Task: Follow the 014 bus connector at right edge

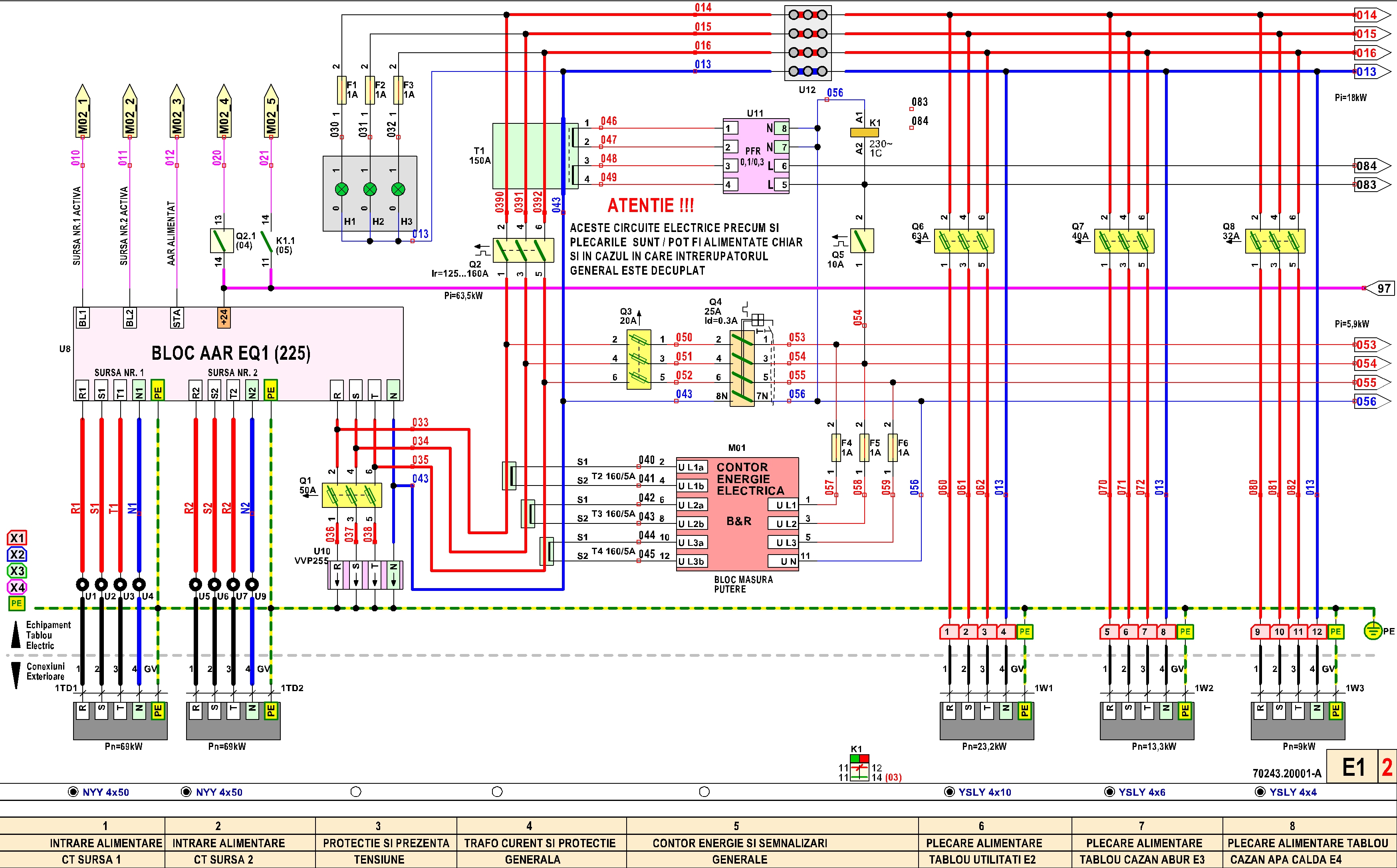Action: tap(1373, 15)
